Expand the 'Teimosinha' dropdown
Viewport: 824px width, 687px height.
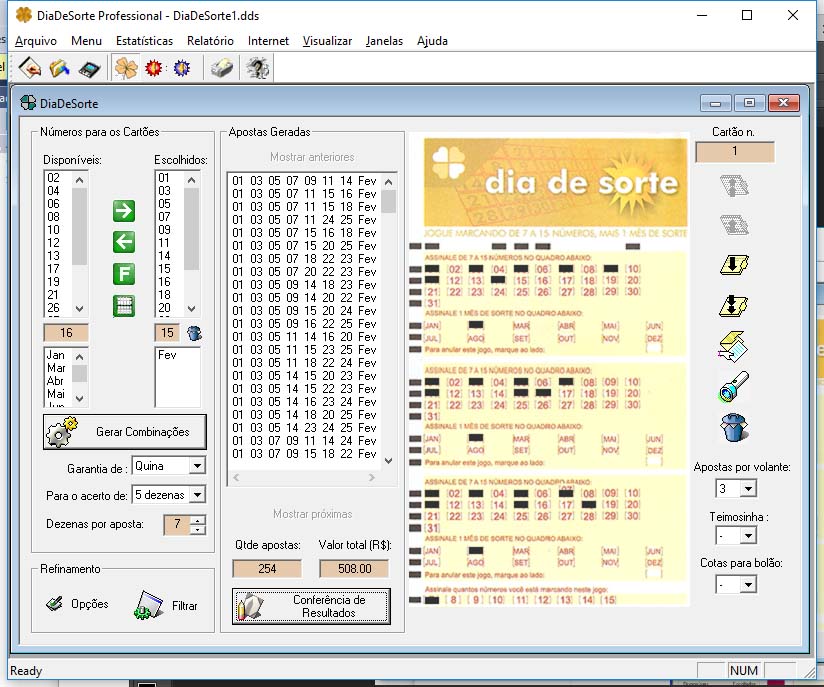coord(747,536)
